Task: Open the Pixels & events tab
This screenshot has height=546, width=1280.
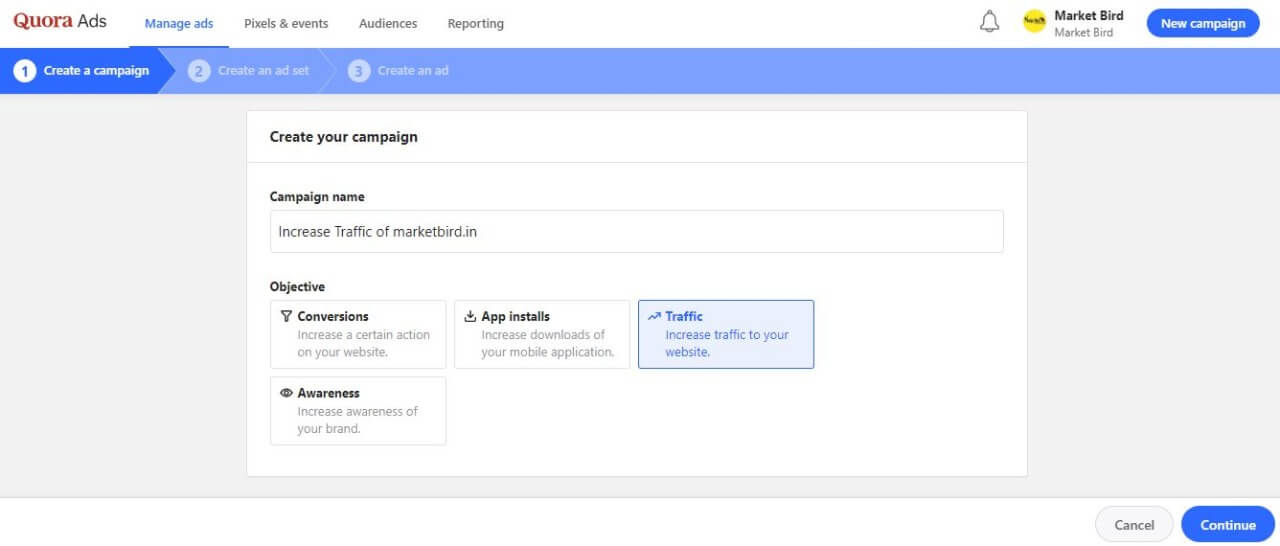Action: click(x=286, y=24)
